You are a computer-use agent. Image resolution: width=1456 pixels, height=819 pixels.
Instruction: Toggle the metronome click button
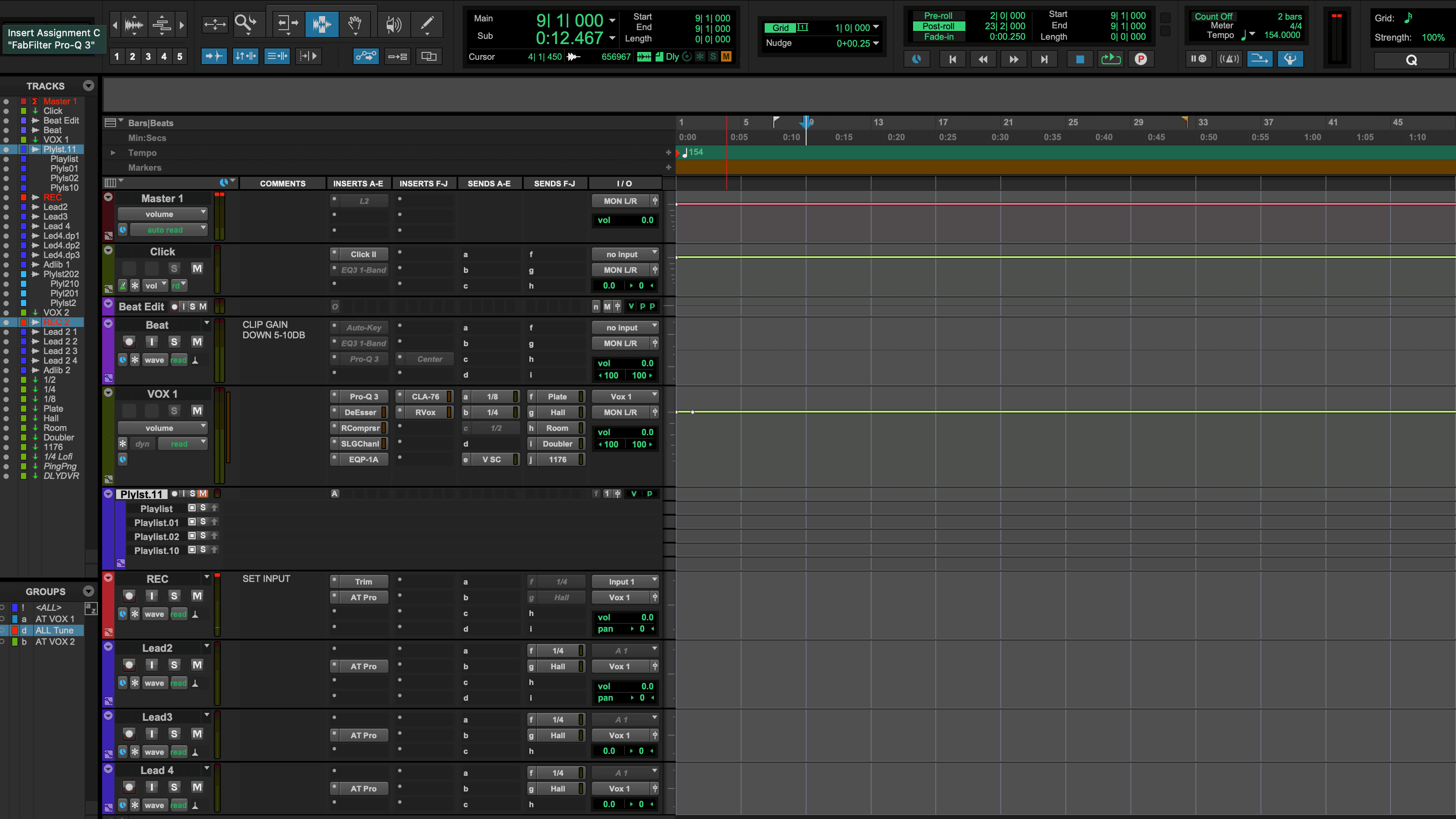click(x=1229, y=59)
